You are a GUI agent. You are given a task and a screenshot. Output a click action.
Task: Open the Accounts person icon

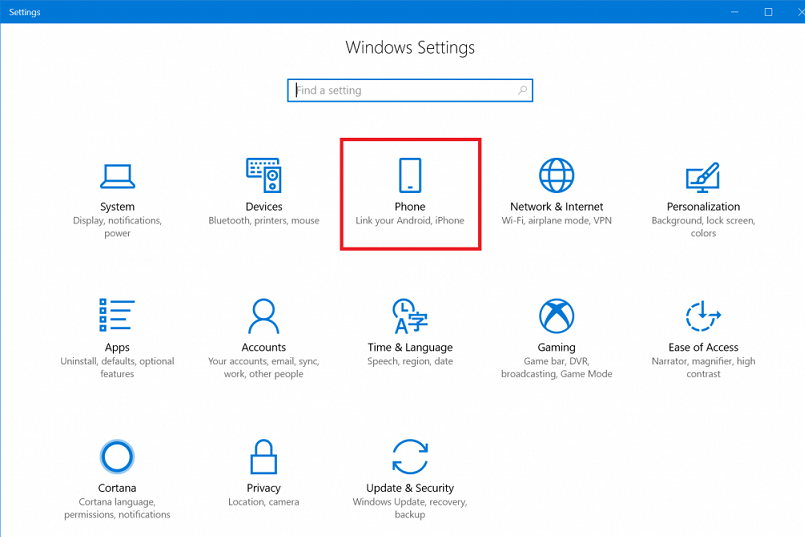pyautogui.click(x=263, y=316)
